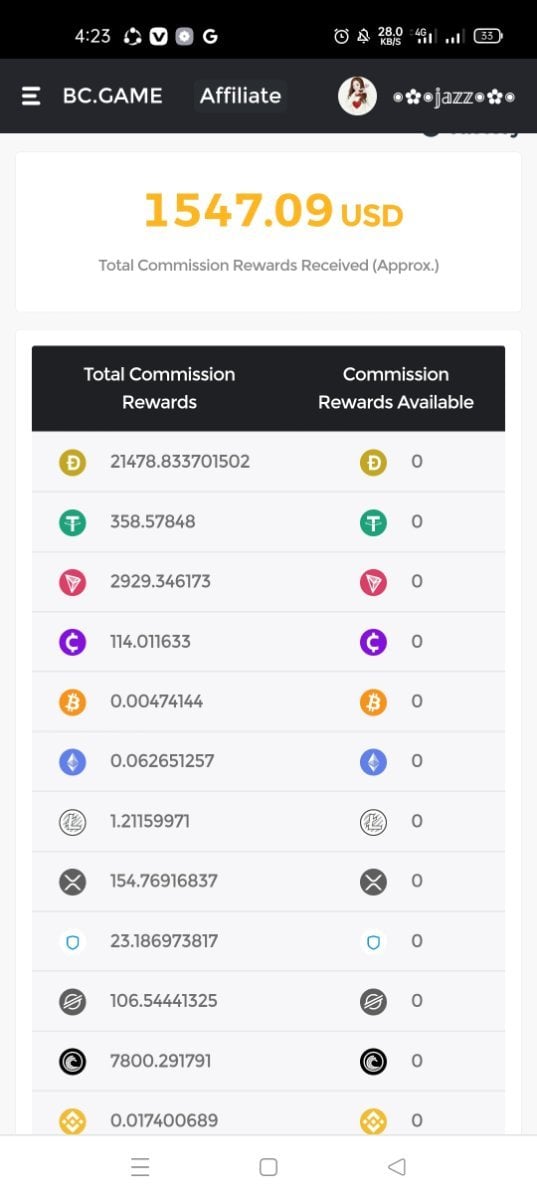Tap the Litecoin icon beside 1.21159971

73,822
